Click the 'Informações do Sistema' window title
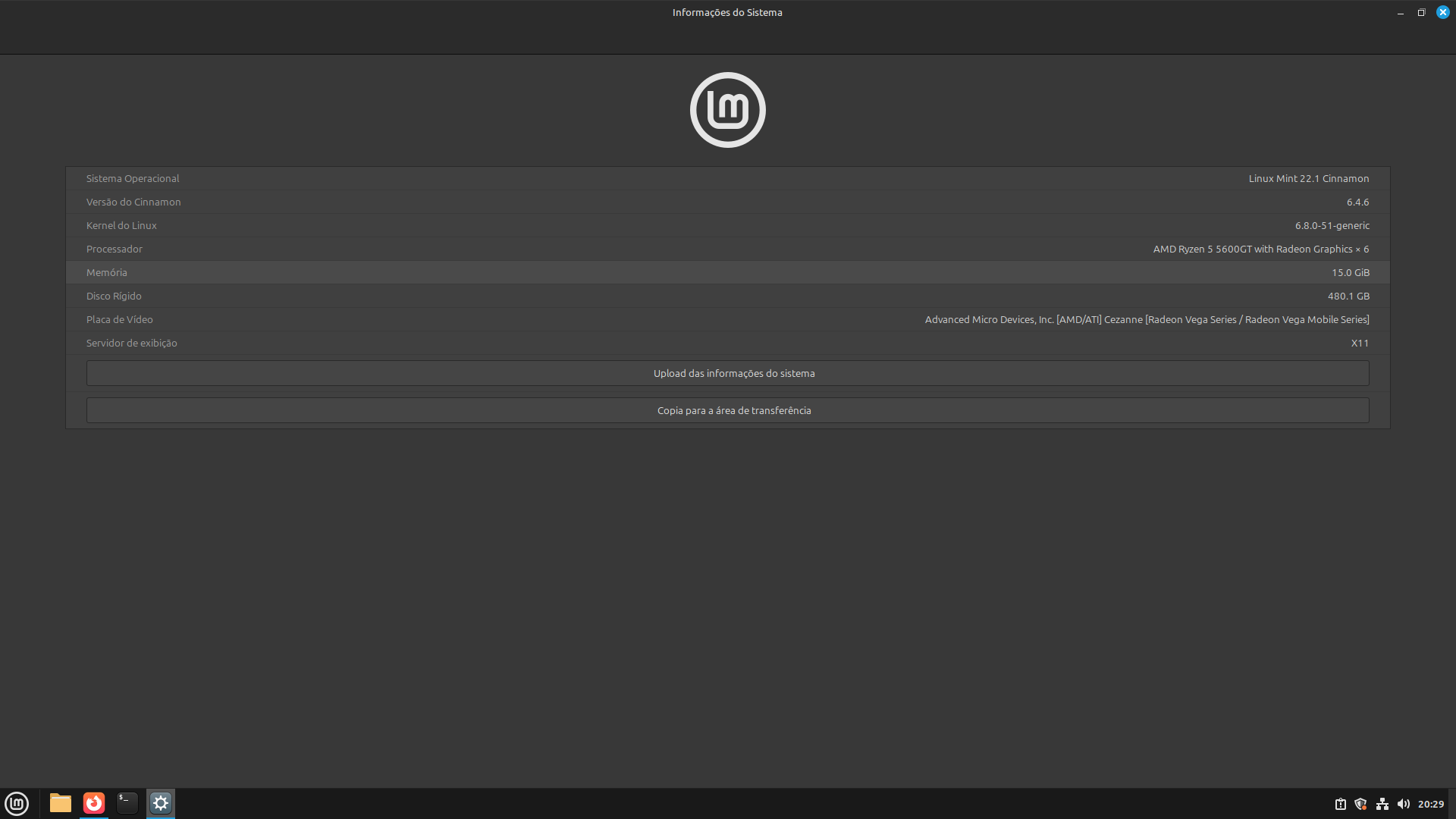 [727, 12]
